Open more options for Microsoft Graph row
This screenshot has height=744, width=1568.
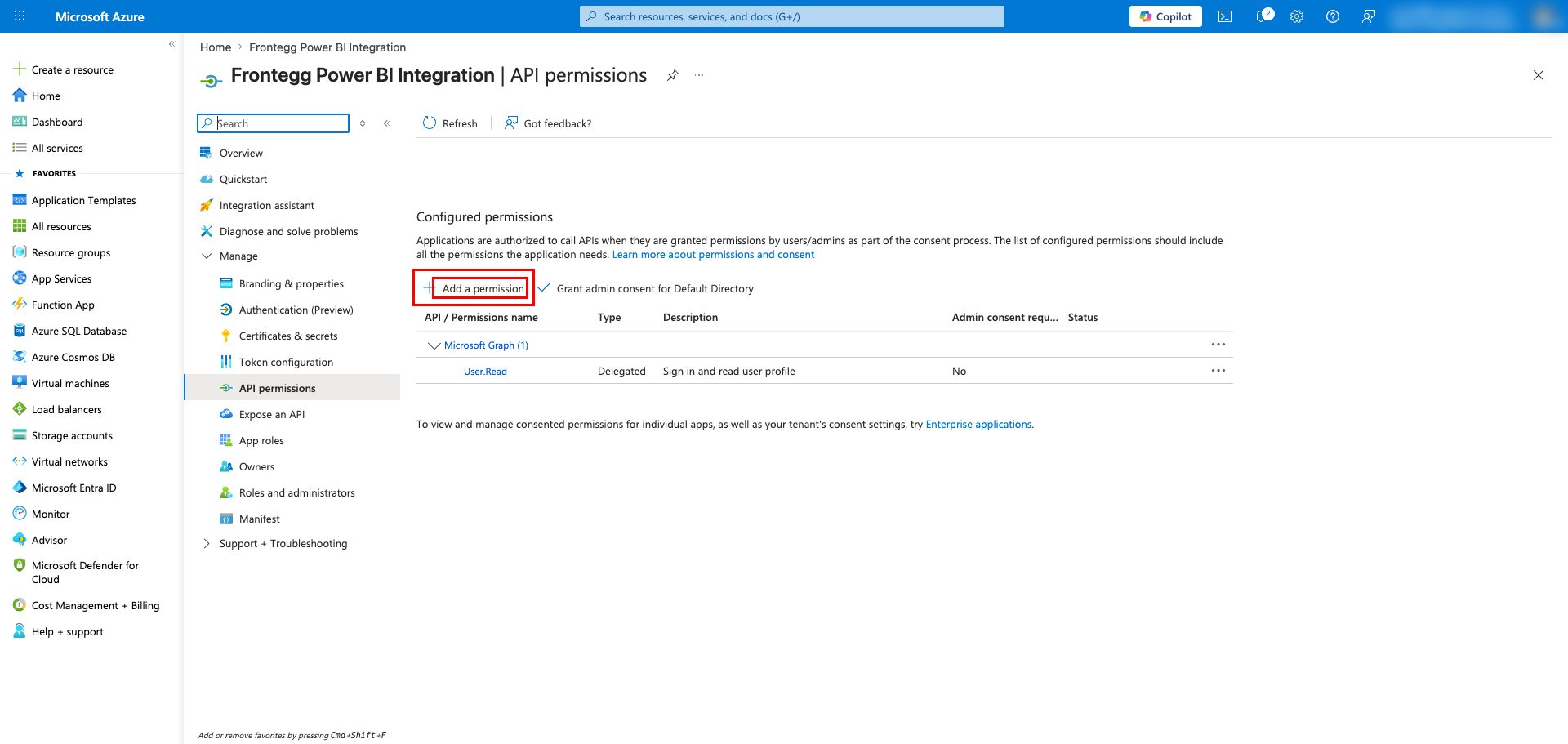(x=1218, y=345)
